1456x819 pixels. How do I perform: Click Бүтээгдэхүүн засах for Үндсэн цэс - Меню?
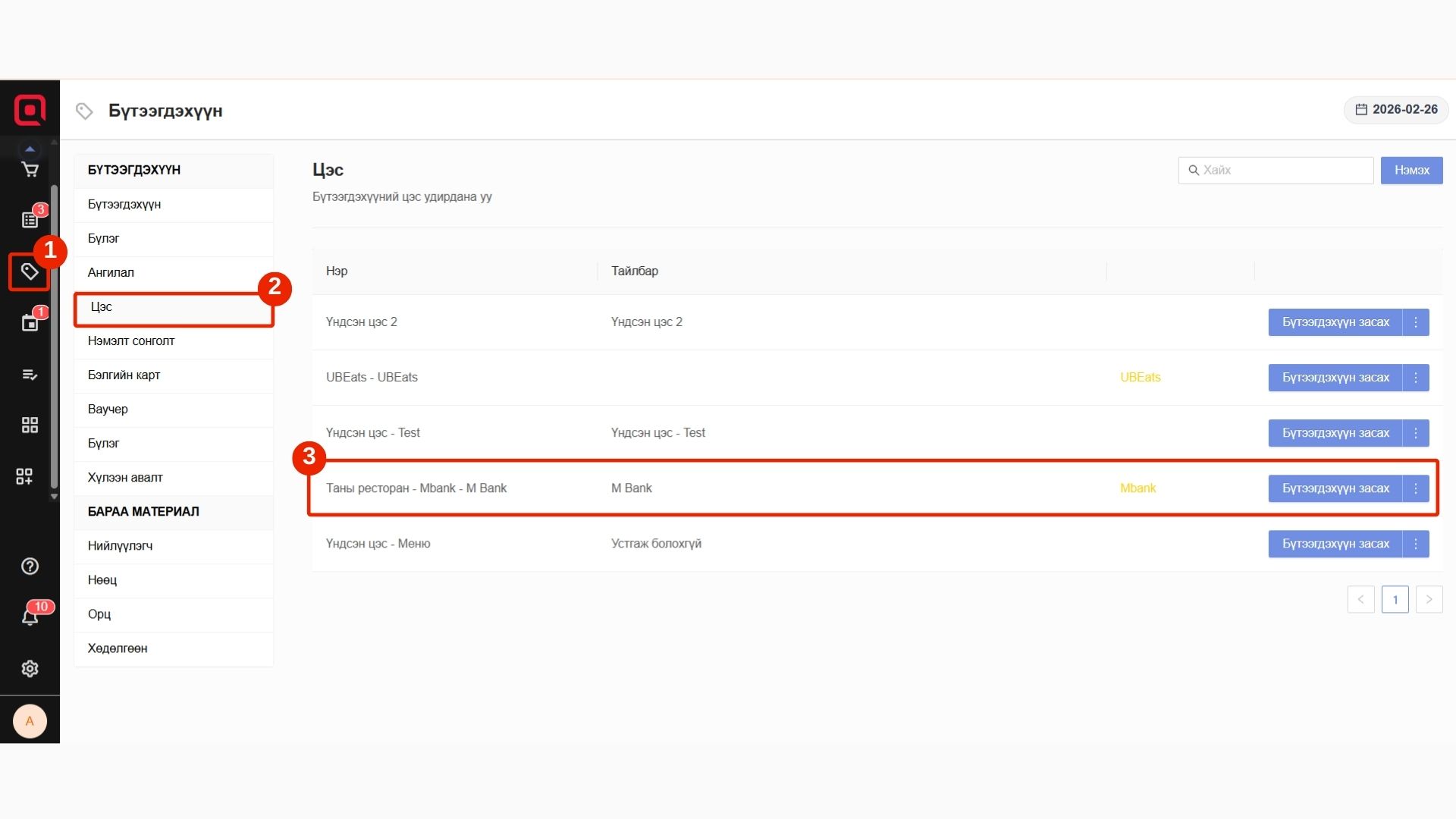coord(1335,544)
